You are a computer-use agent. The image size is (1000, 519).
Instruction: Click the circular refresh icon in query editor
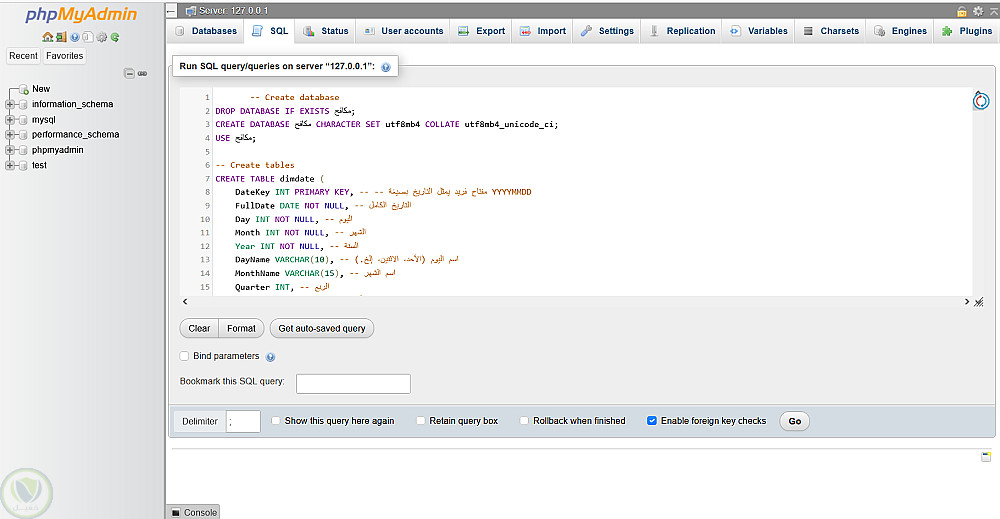coord(981,101)
